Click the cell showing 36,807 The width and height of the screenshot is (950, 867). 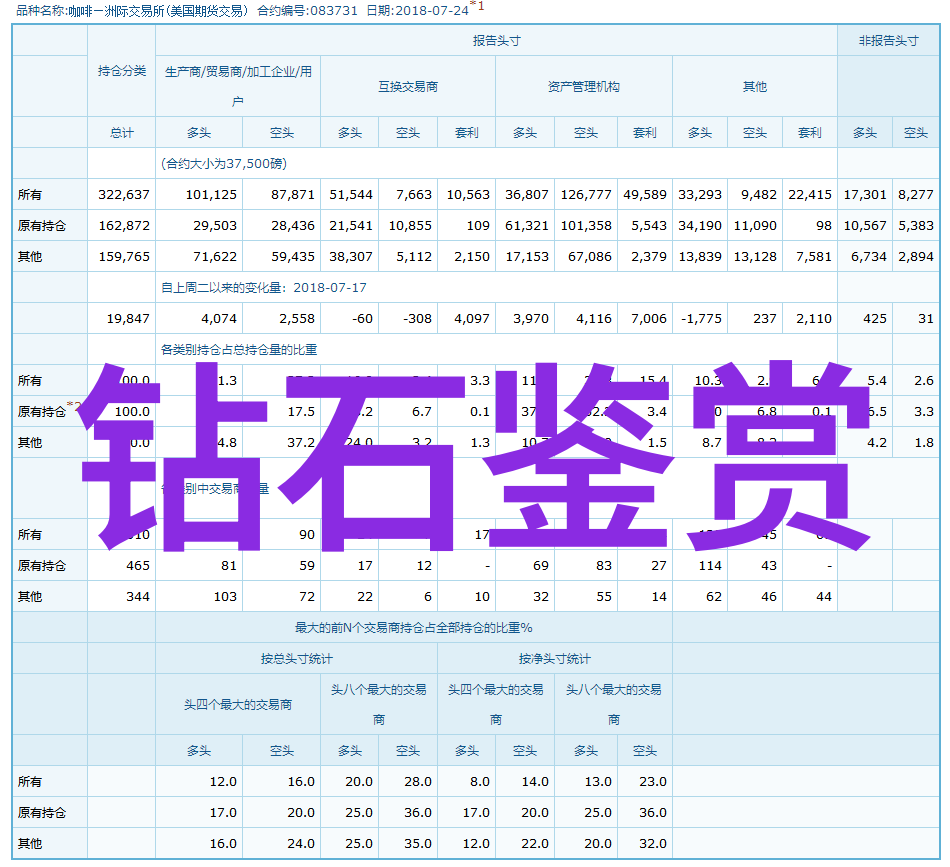(526, 194)
